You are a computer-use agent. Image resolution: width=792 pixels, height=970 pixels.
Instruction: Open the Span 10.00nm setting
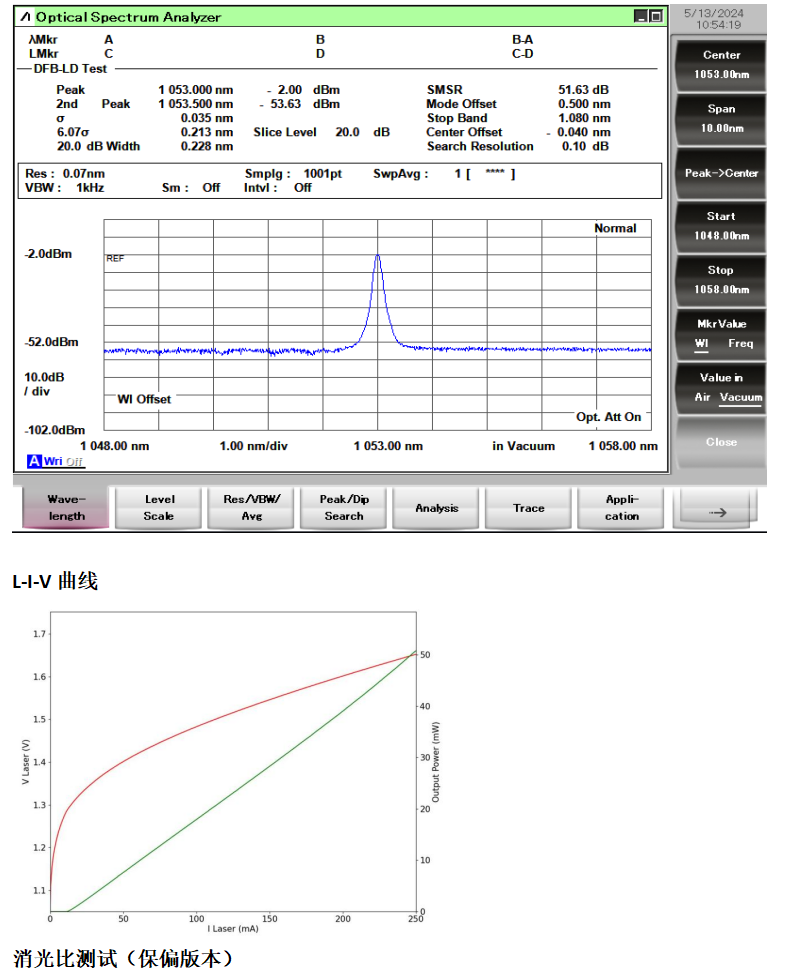tap(721, 118)
